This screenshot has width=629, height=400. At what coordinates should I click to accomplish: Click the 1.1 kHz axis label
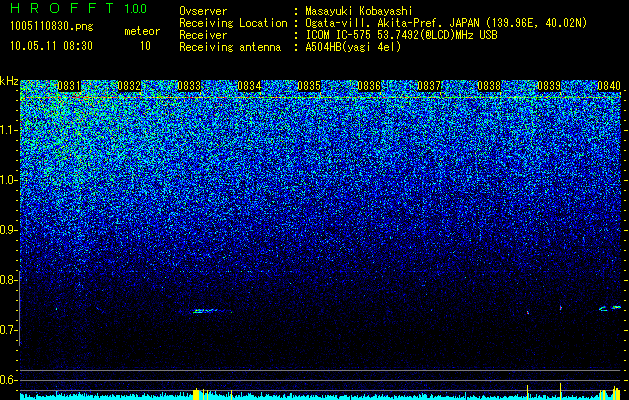[9, 130]
